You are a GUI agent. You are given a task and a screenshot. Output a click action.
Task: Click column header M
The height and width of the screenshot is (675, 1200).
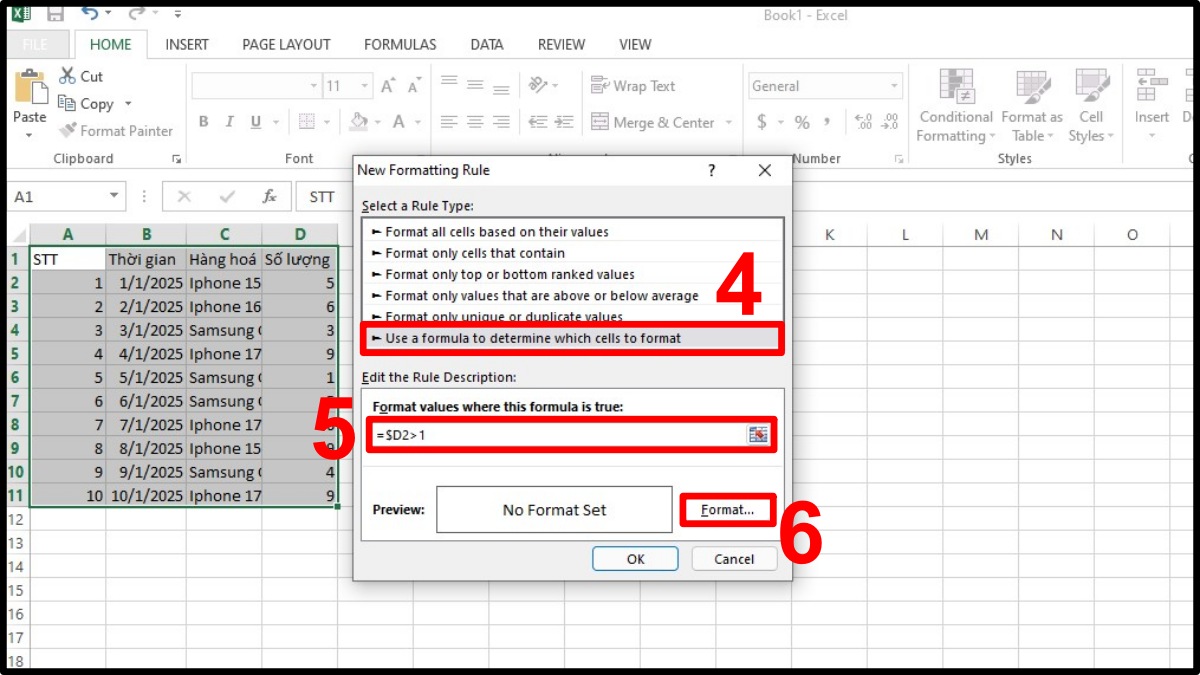pyautogui.click(x=981, y=235)
